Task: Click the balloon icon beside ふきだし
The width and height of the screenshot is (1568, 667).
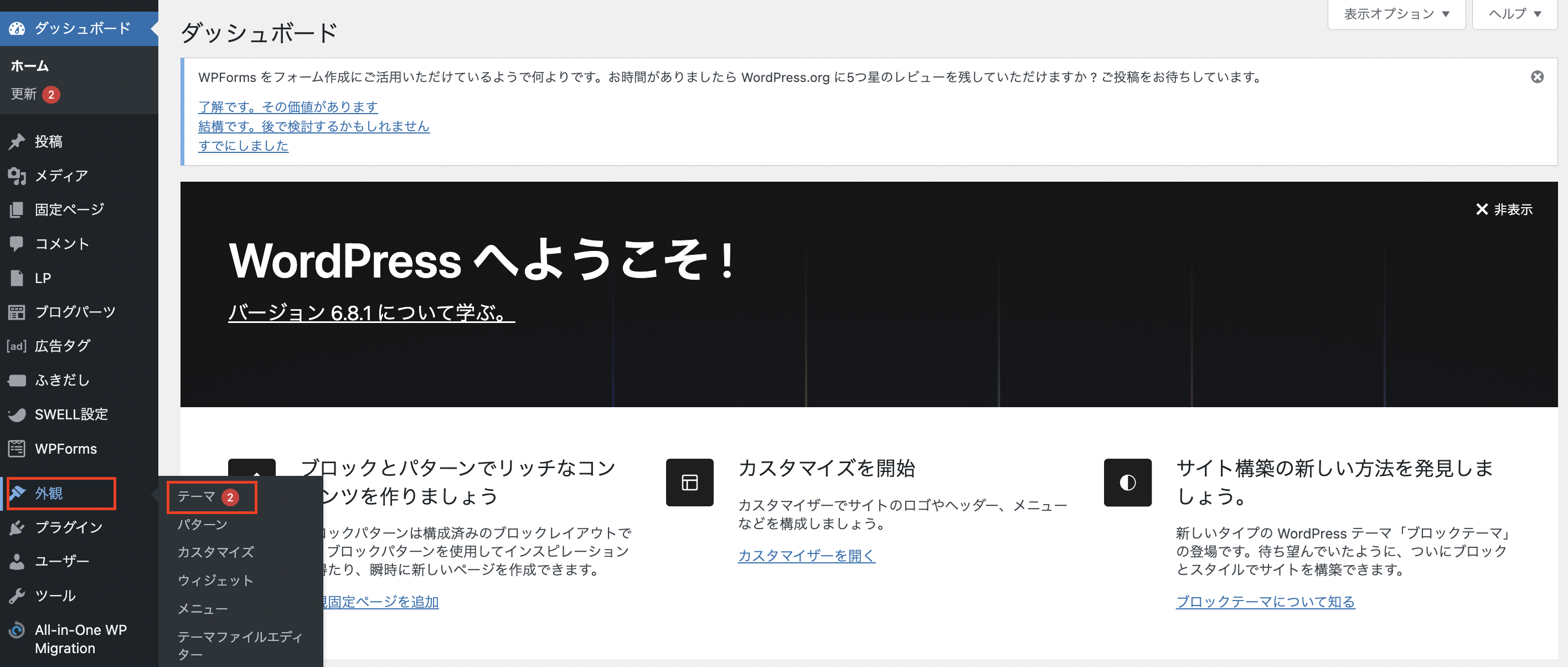Action: coord(17,380)
